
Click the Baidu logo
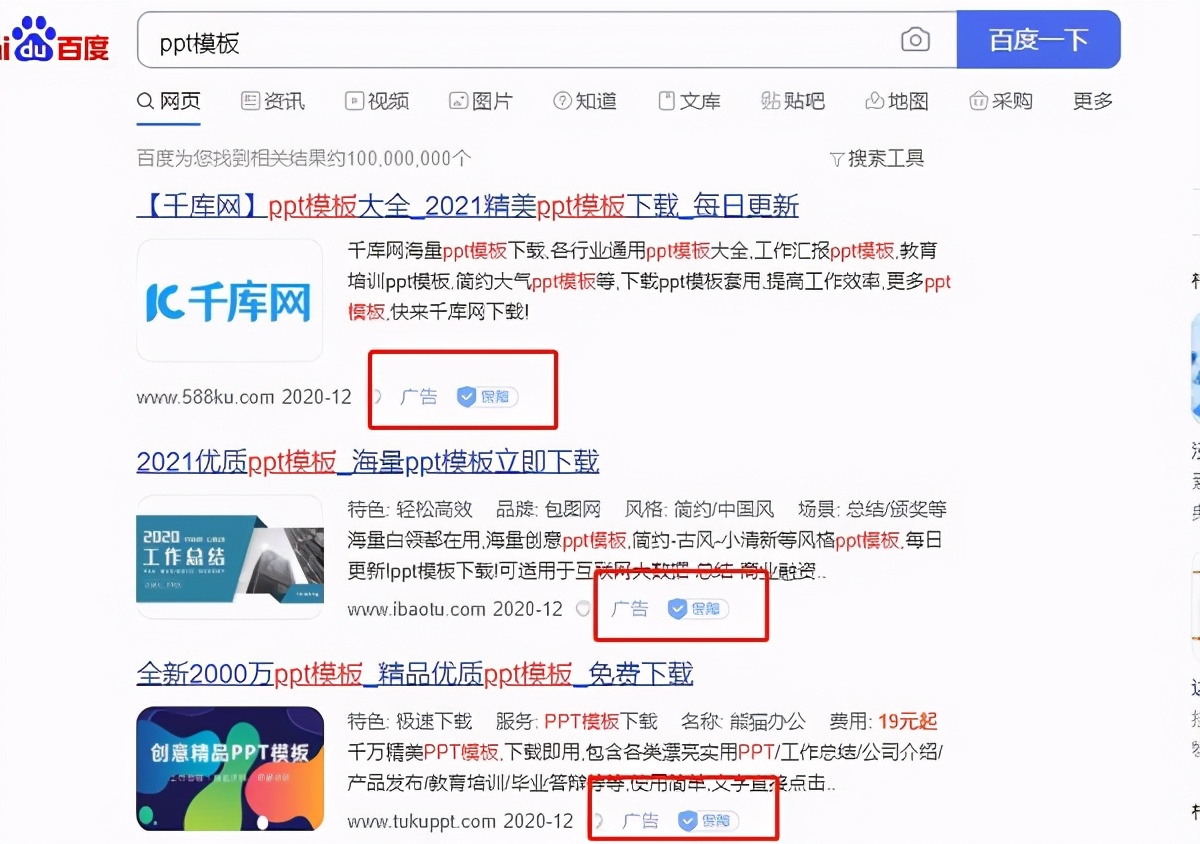point(54,41)
